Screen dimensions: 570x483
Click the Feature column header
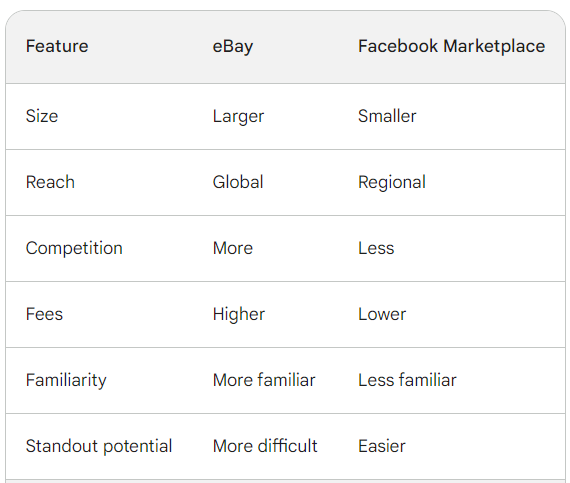pyautogui.click(x=57, y=46)
